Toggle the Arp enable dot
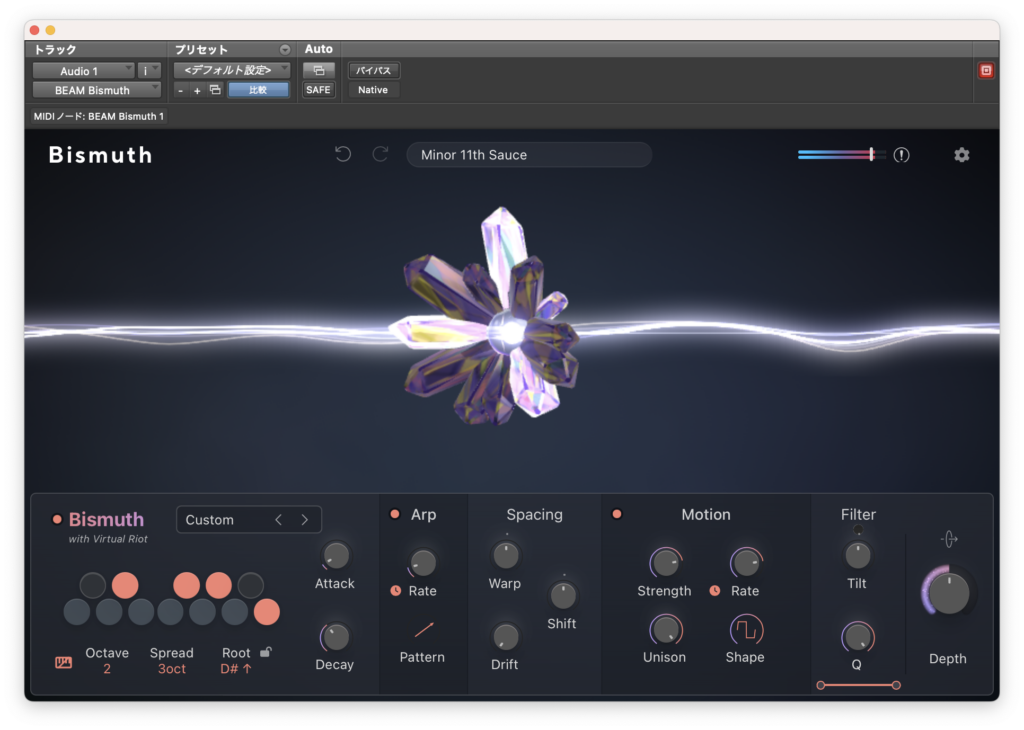 [394, 514]
